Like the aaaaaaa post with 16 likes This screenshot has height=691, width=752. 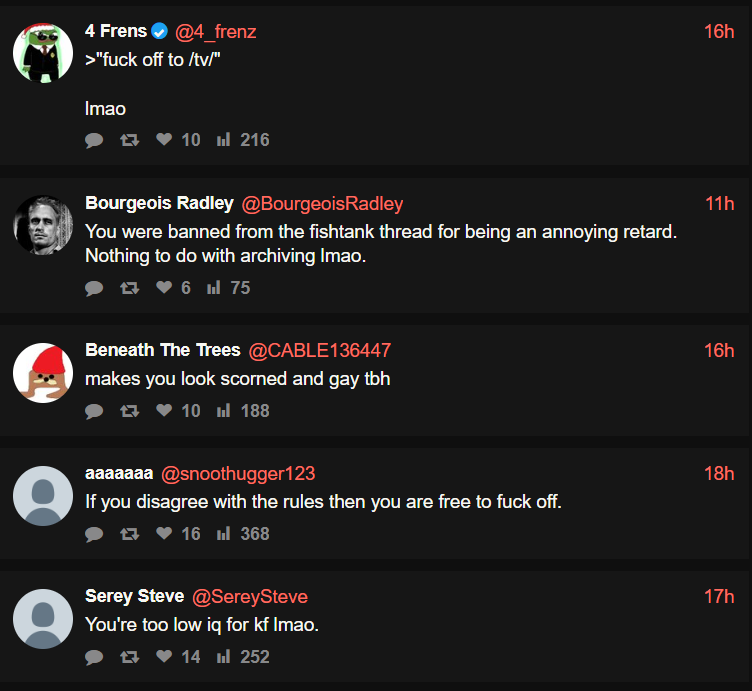(x=164, y=534)
